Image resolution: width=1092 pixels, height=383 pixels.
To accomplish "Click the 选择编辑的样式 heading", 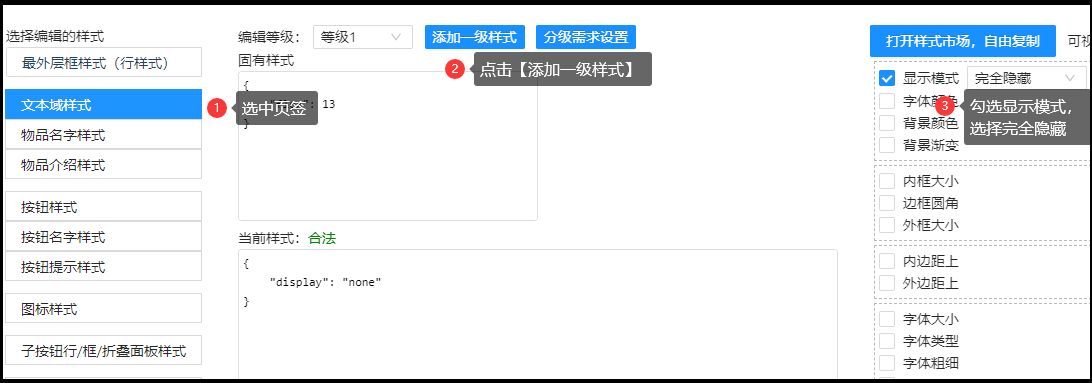I will click(55, 36).
